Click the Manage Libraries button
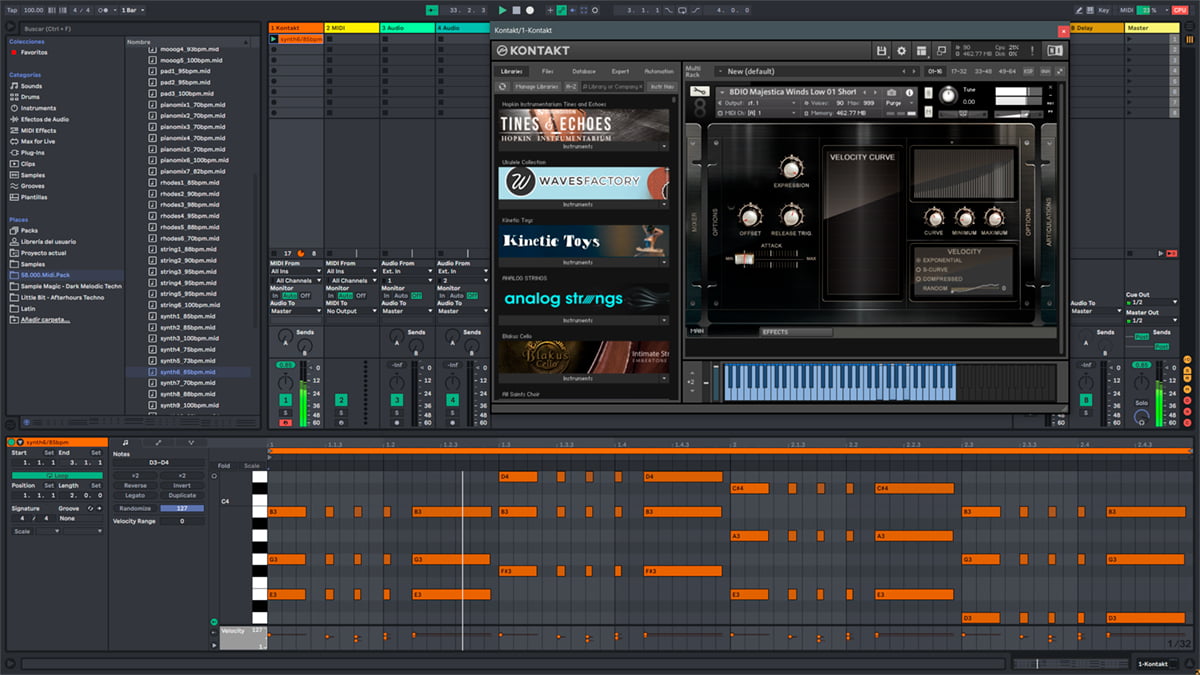 (x=537, y=87)
